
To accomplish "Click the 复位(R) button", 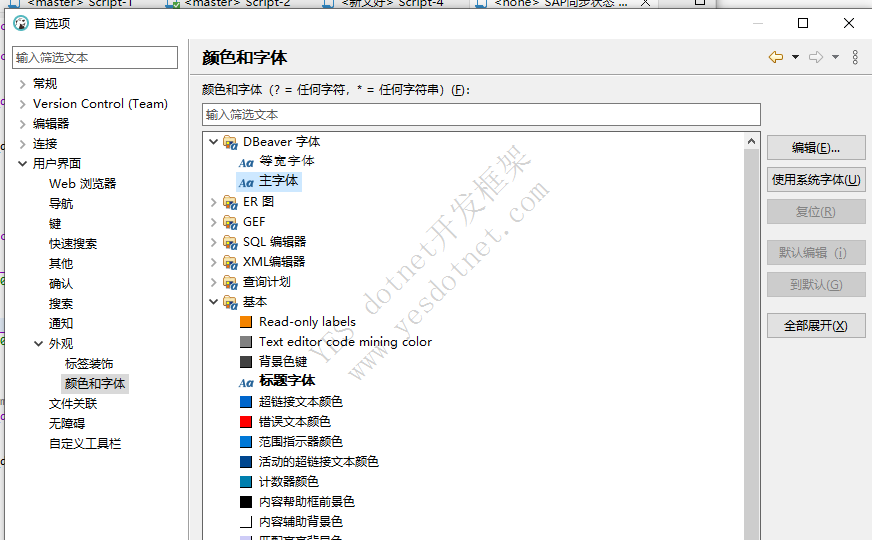I will (816, 212).
